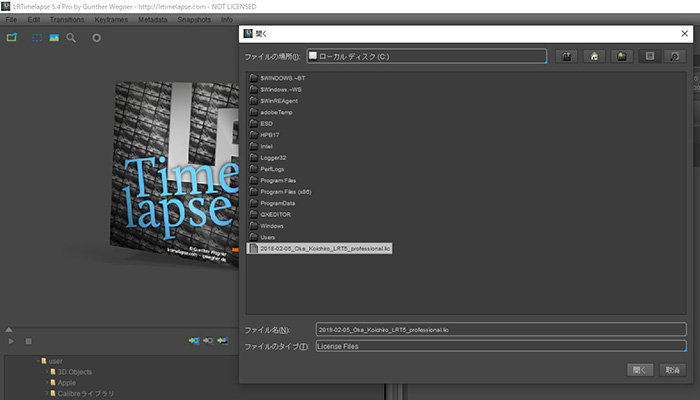Select Apple in the folder tree

pos(63,383)
